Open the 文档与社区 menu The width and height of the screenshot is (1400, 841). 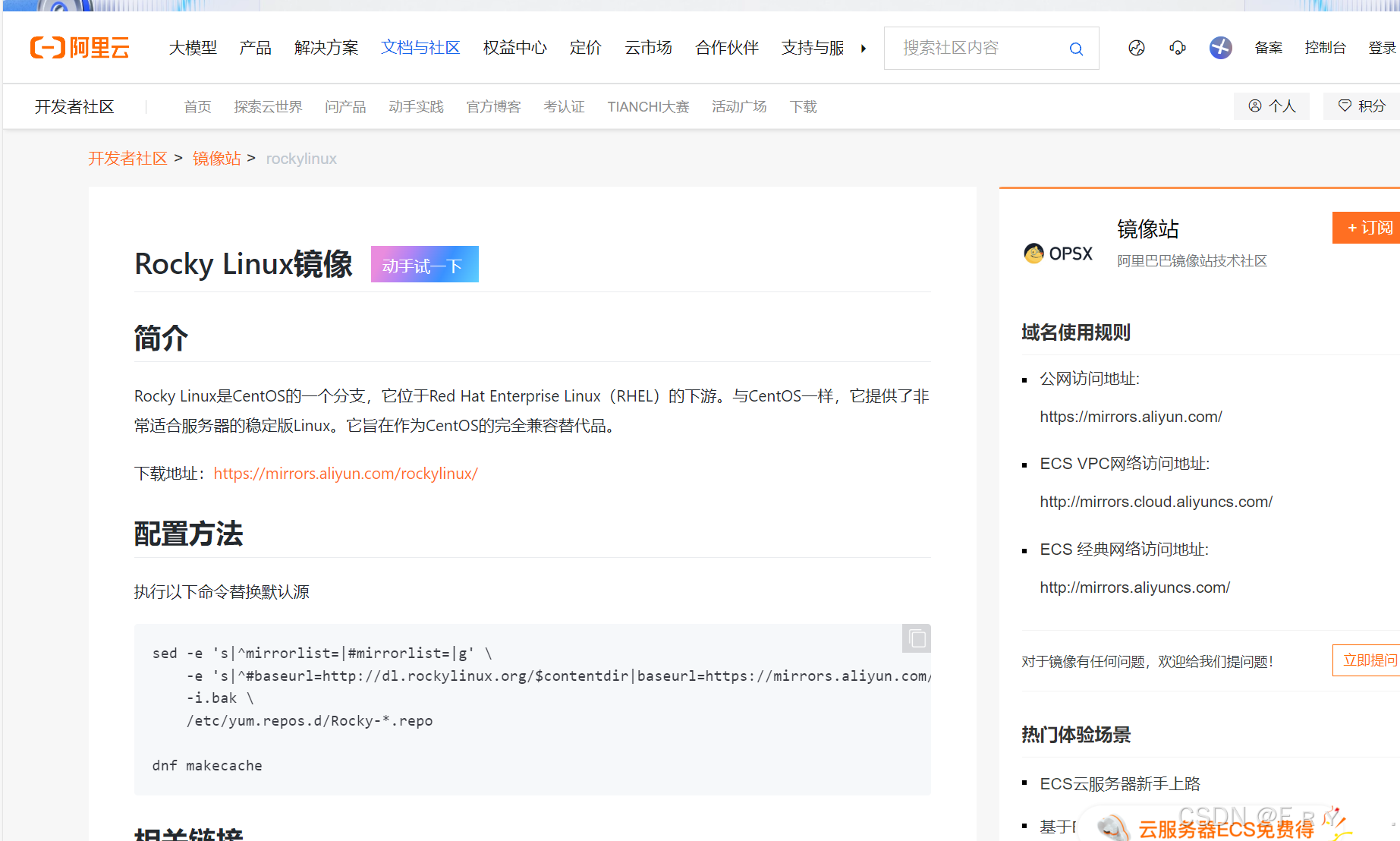(421, 48)
